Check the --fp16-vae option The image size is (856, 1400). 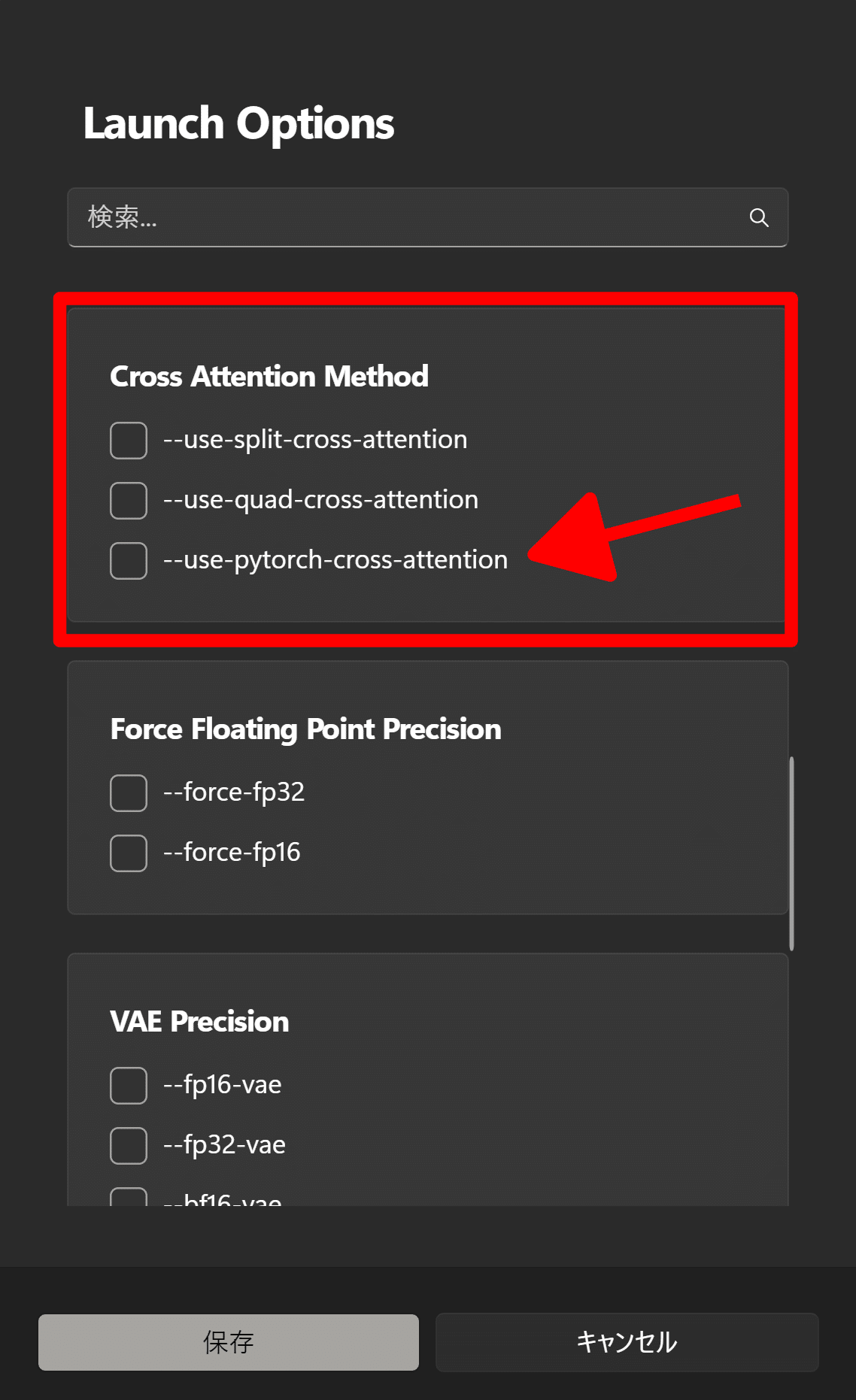point(129,1086)
